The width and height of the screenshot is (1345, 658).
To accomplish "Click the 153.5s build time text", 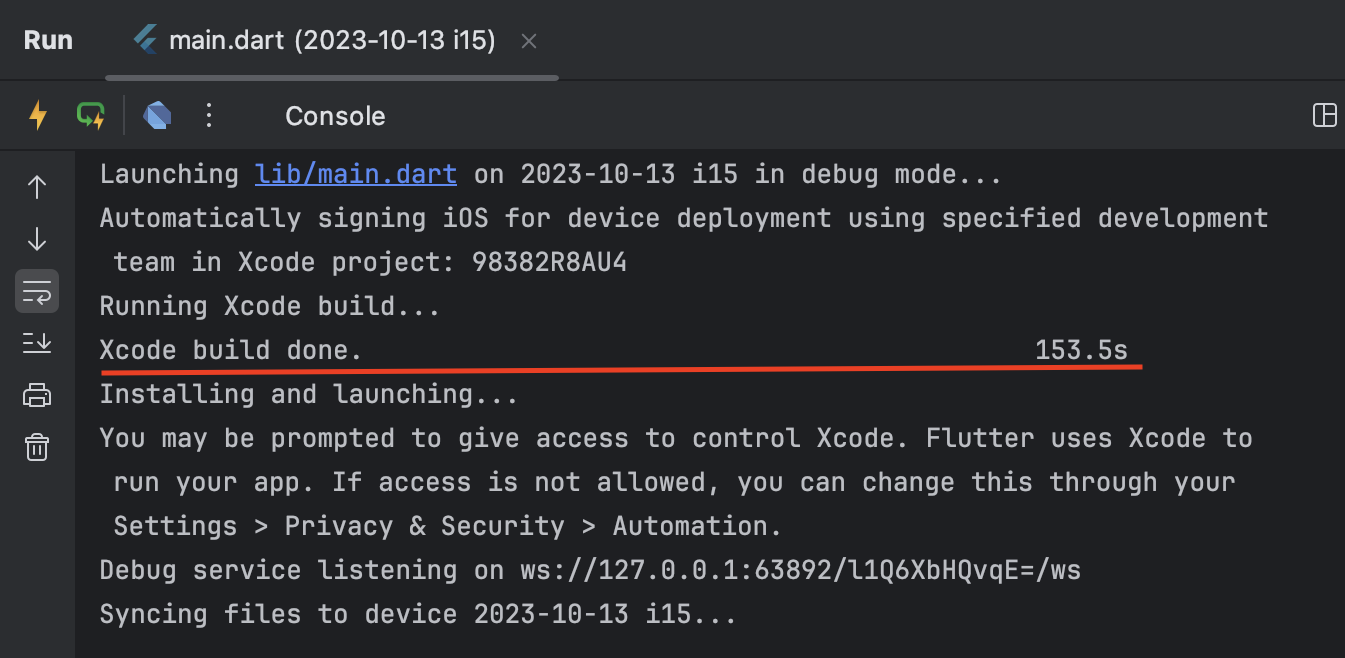I will (x=1081, y=350).
